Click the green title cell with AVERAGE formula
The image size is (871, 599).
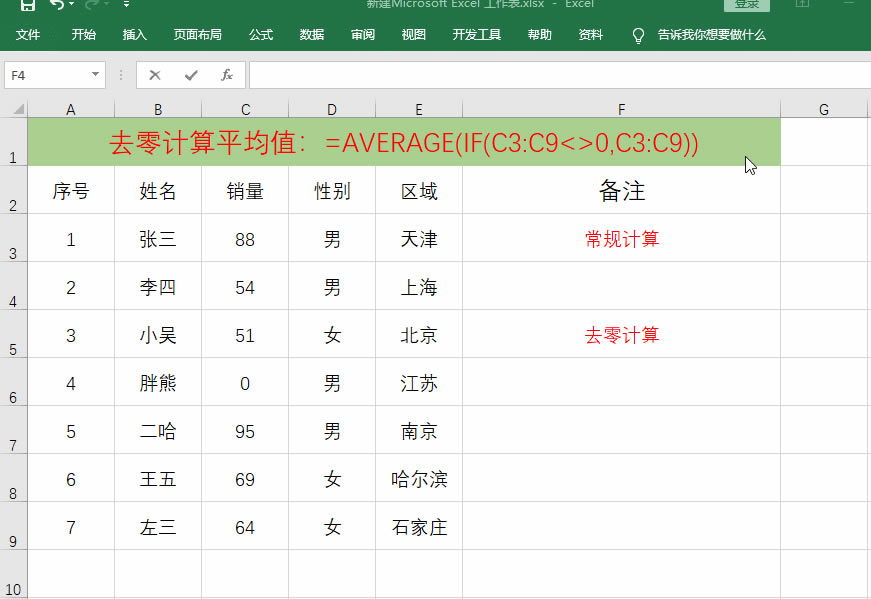(x=404, y=142)
